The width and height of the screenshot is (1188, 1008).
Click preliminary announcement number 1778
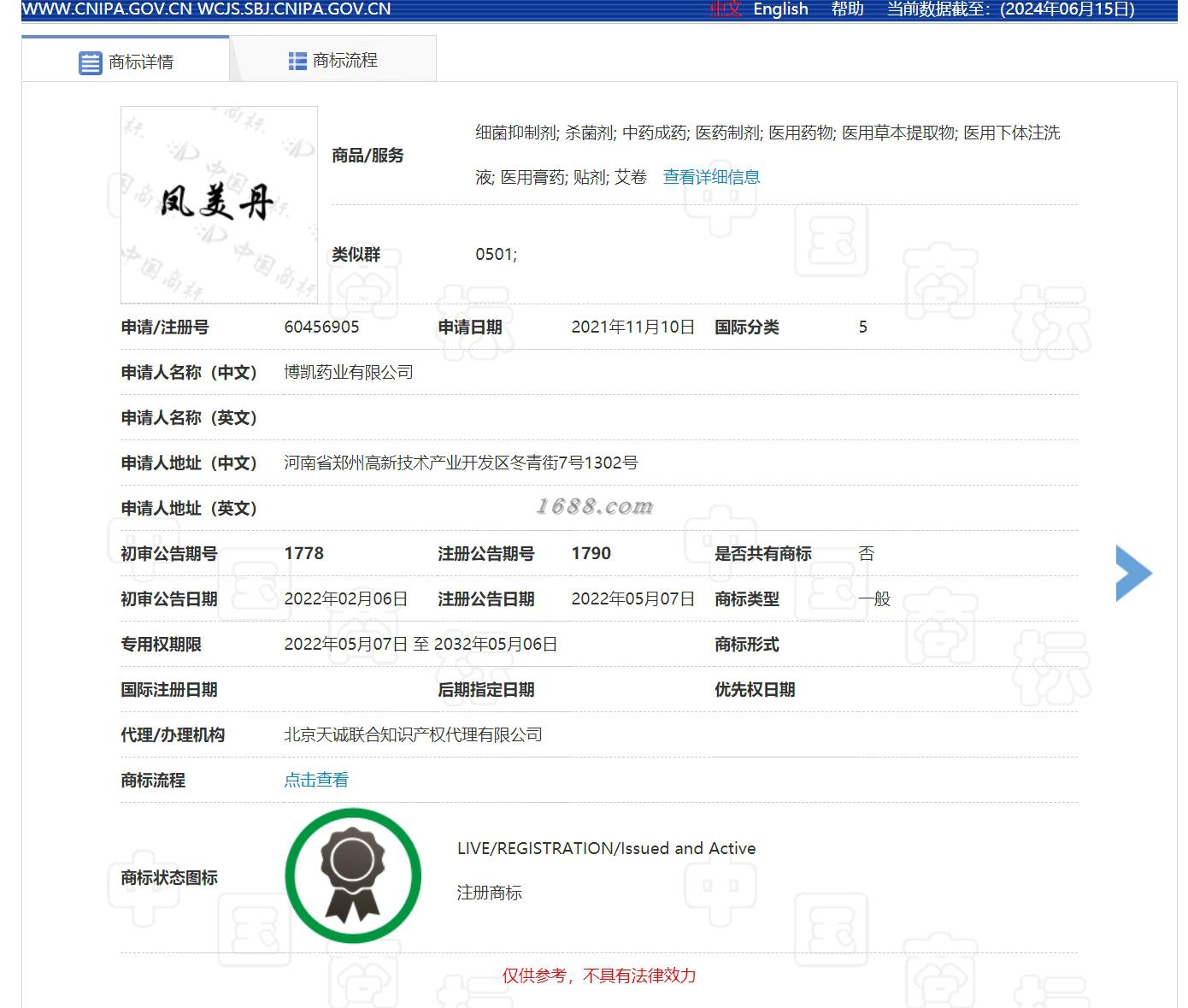click(x=304, y=553)
